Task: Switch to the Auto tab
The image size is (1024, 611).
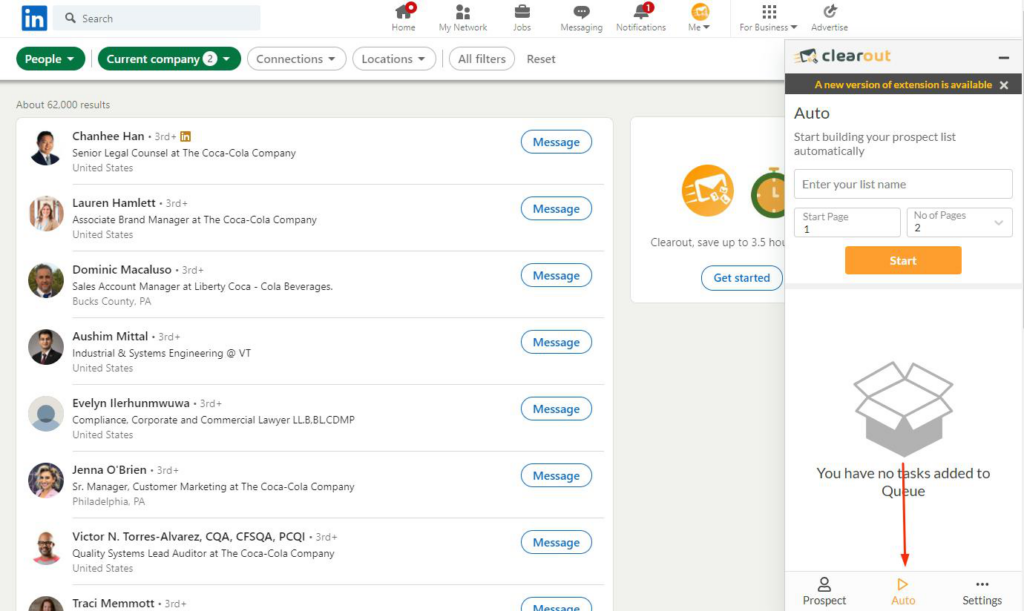Action: 903,591
